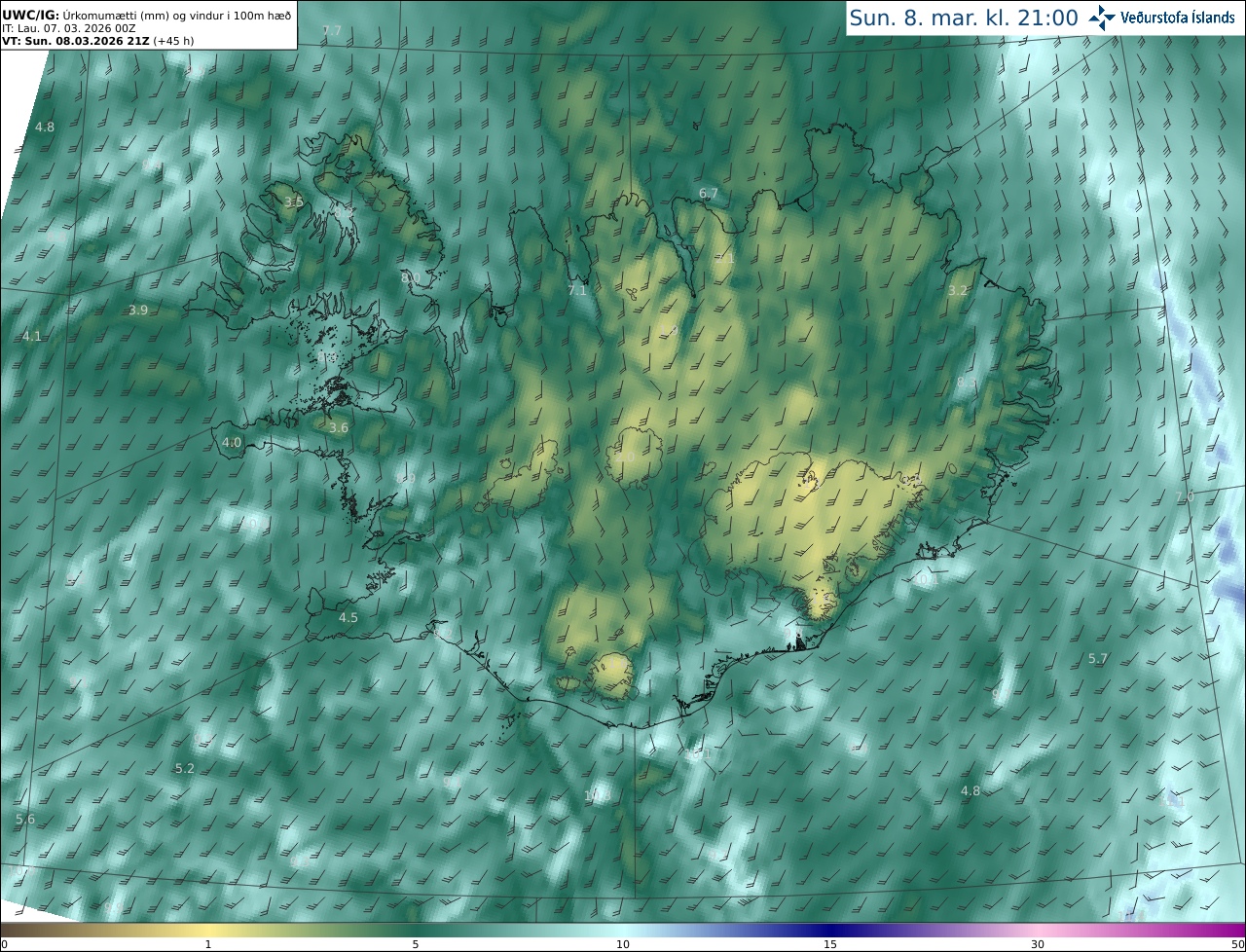
Task: Click the 6.7 value on the north coast
Action: tap(709, 193)
